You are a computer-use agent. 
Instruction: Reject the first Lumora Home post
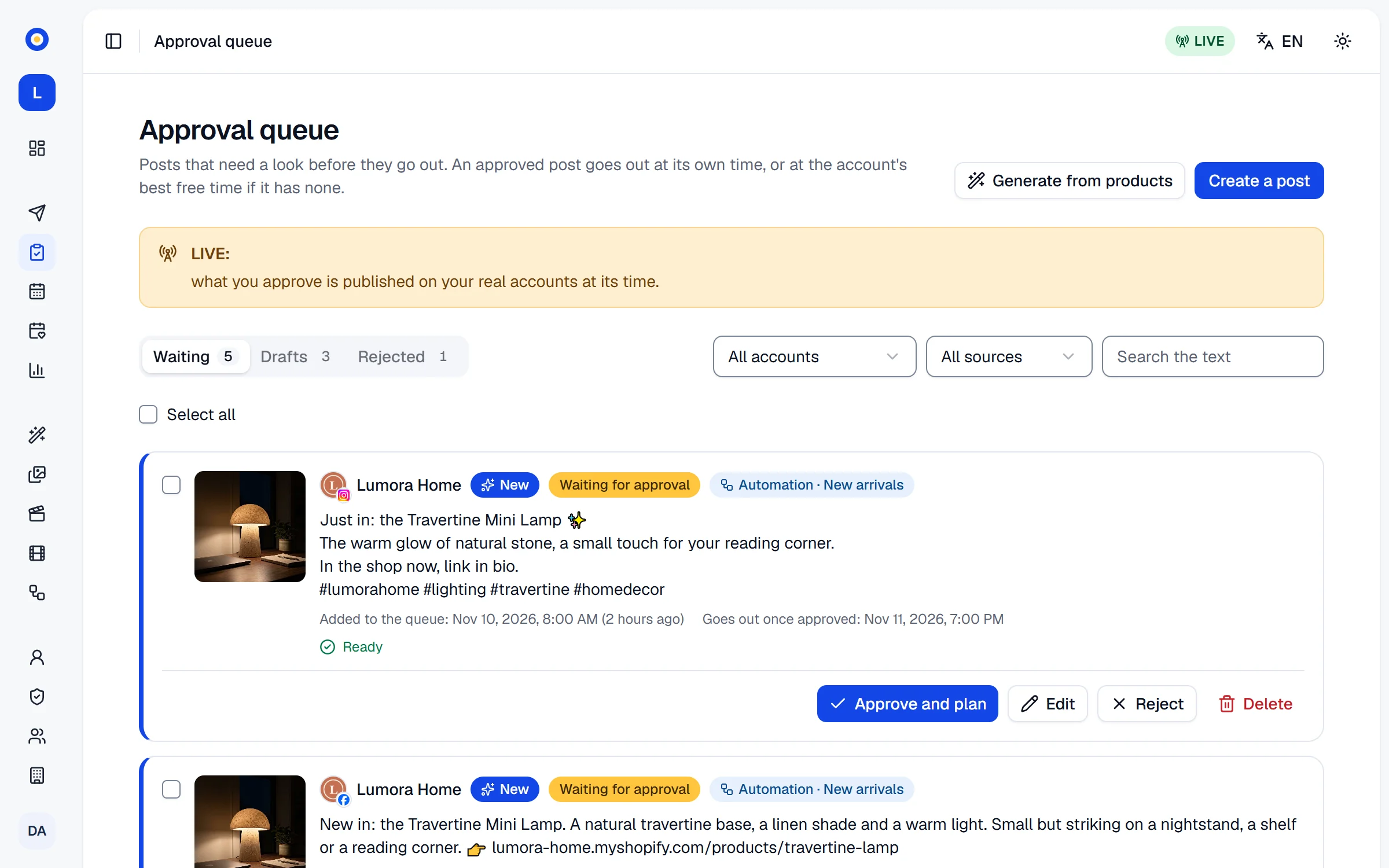coord(1147,704)
